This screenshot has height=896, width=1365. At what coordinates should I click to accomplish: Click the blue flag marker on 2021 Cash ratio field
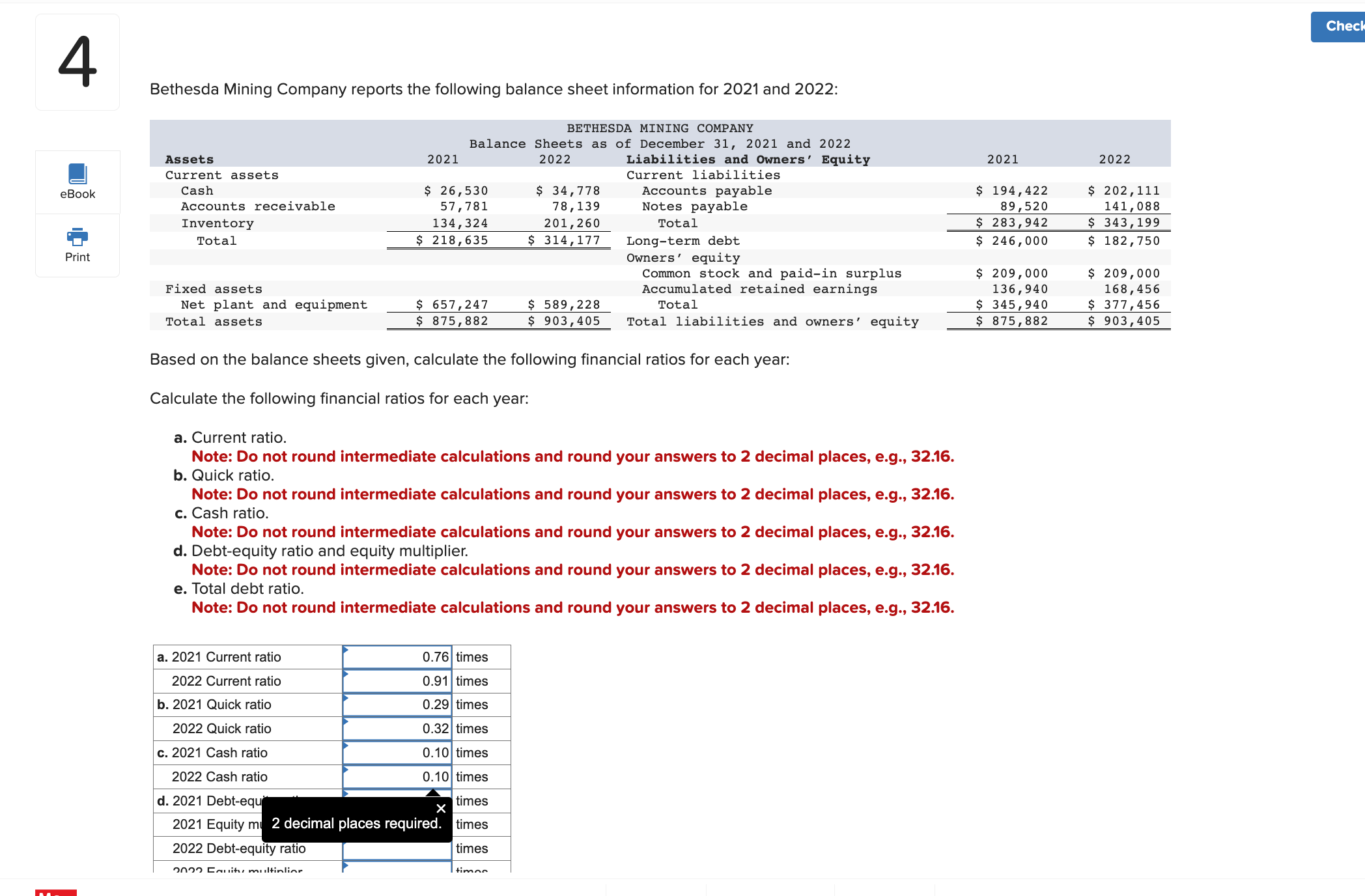click(346, 746)
